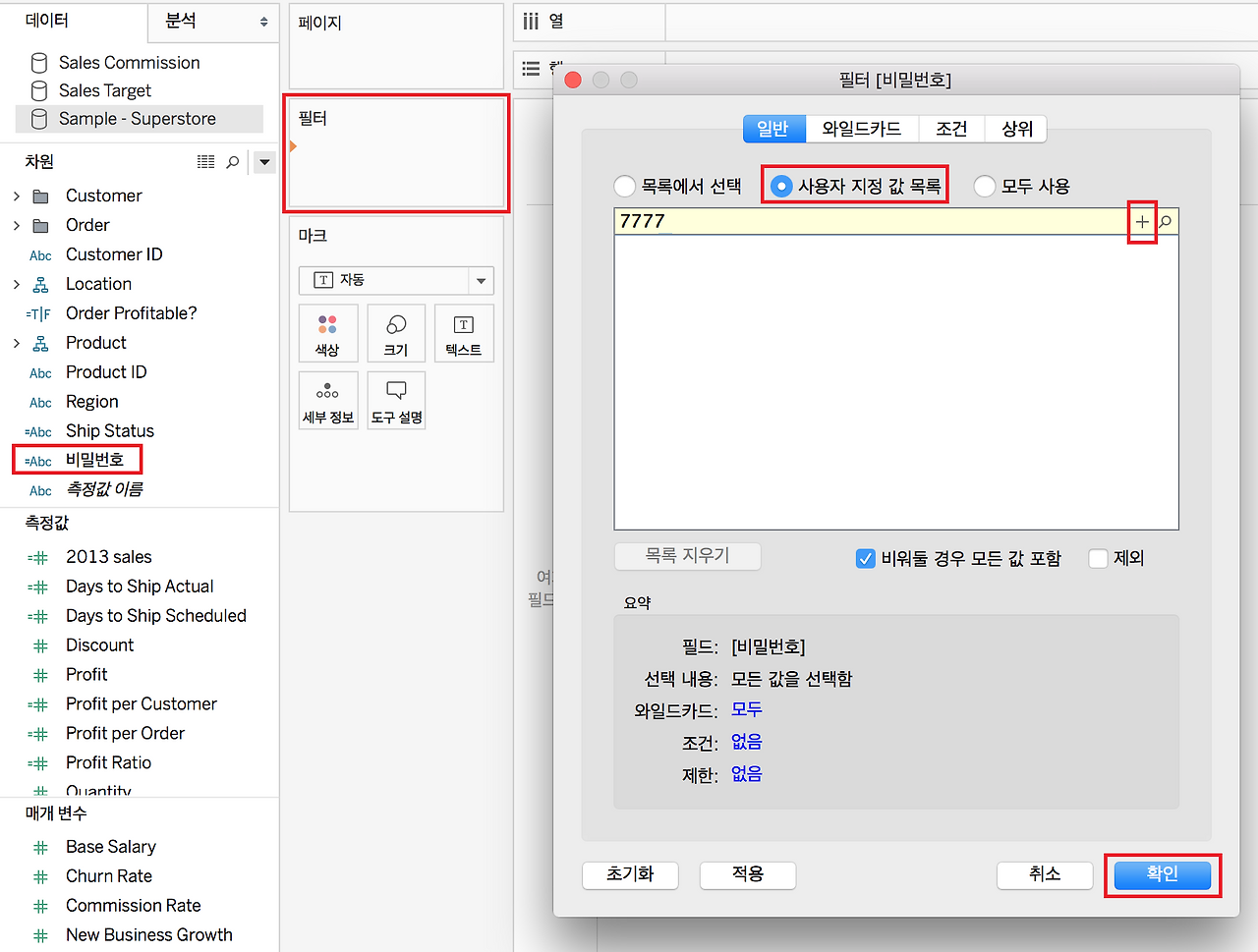
Task: Open the mark type dropdown
Action: click(x=481, y=281)
